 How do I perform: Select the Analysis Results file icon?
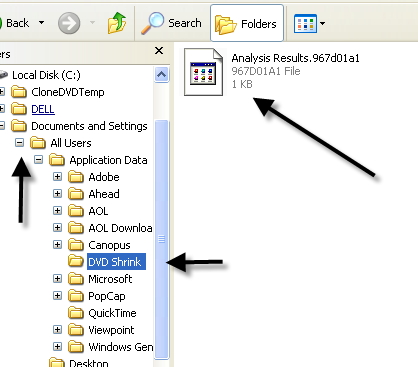point(203,72)
